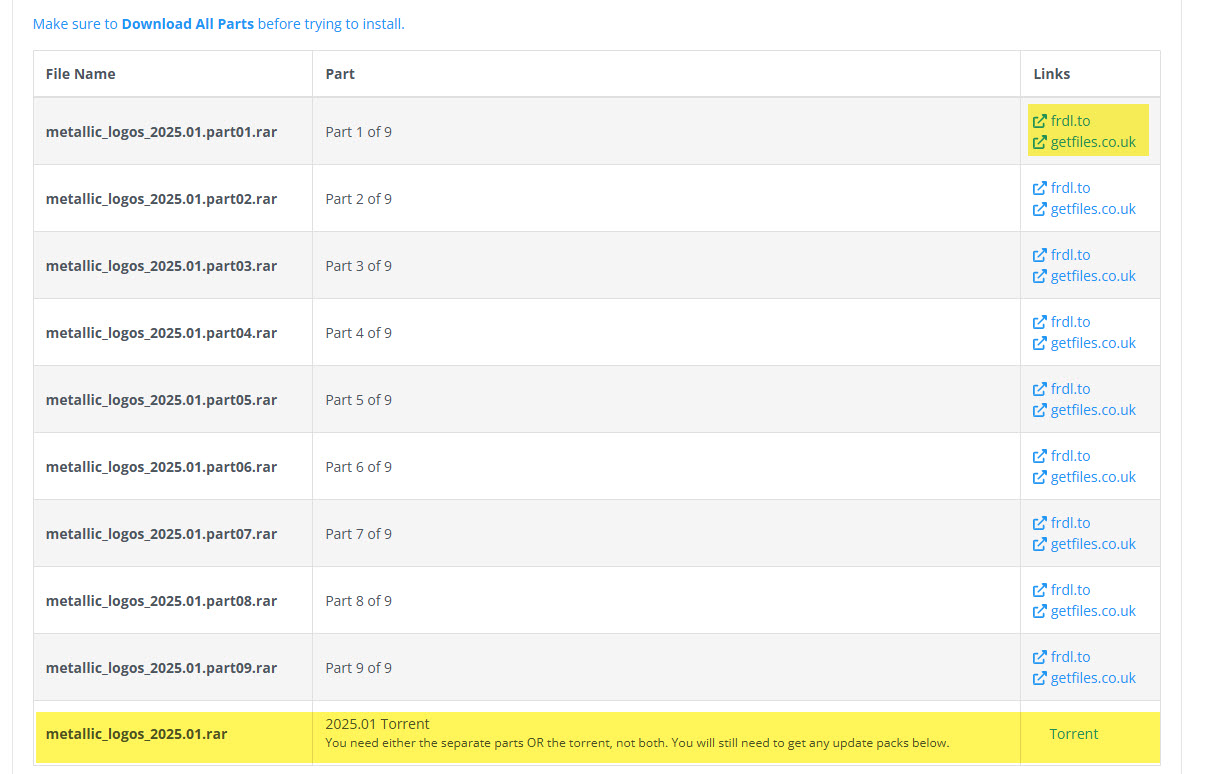Click external link icon beside part01 frdl.to
The image size is (1224, 774).
1039,121
